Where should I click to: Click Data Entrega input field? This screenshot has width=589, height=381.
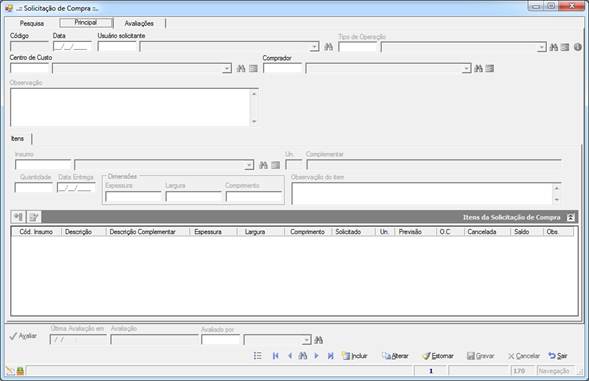(76, 187)
